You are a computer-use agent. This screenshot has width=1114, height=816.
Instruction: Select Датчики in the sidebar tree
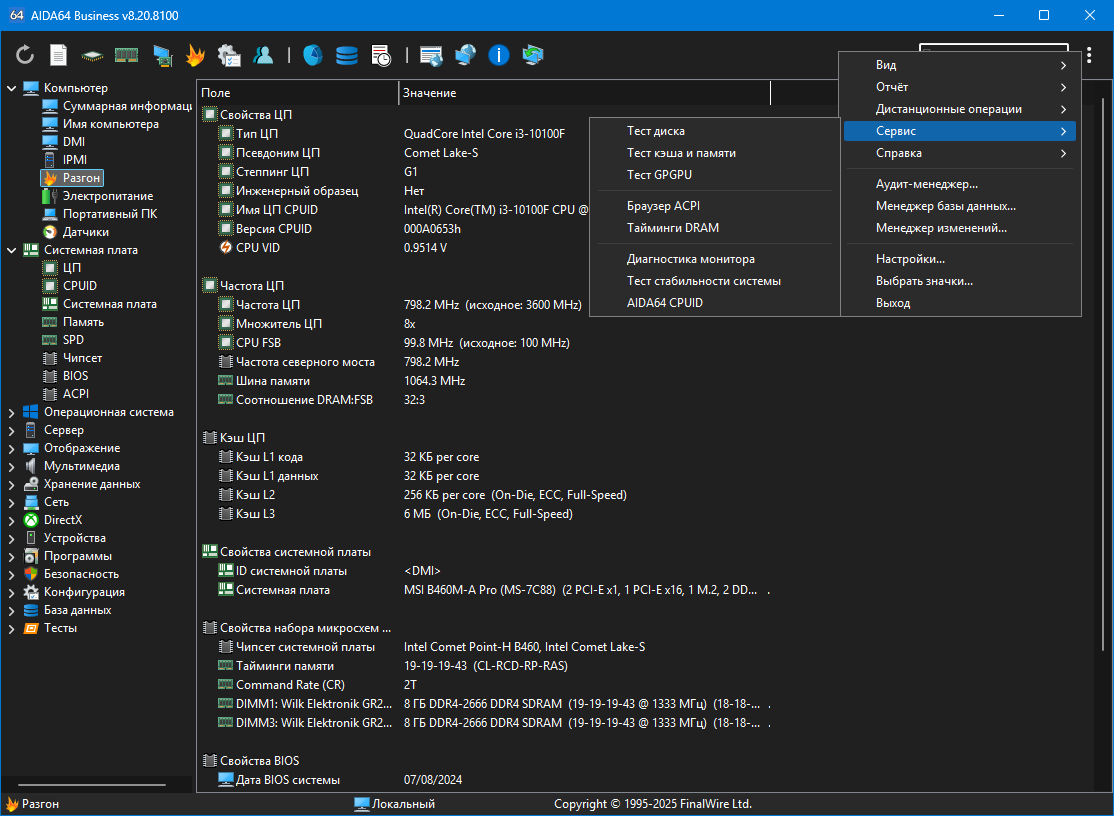(x=86, y=232)
